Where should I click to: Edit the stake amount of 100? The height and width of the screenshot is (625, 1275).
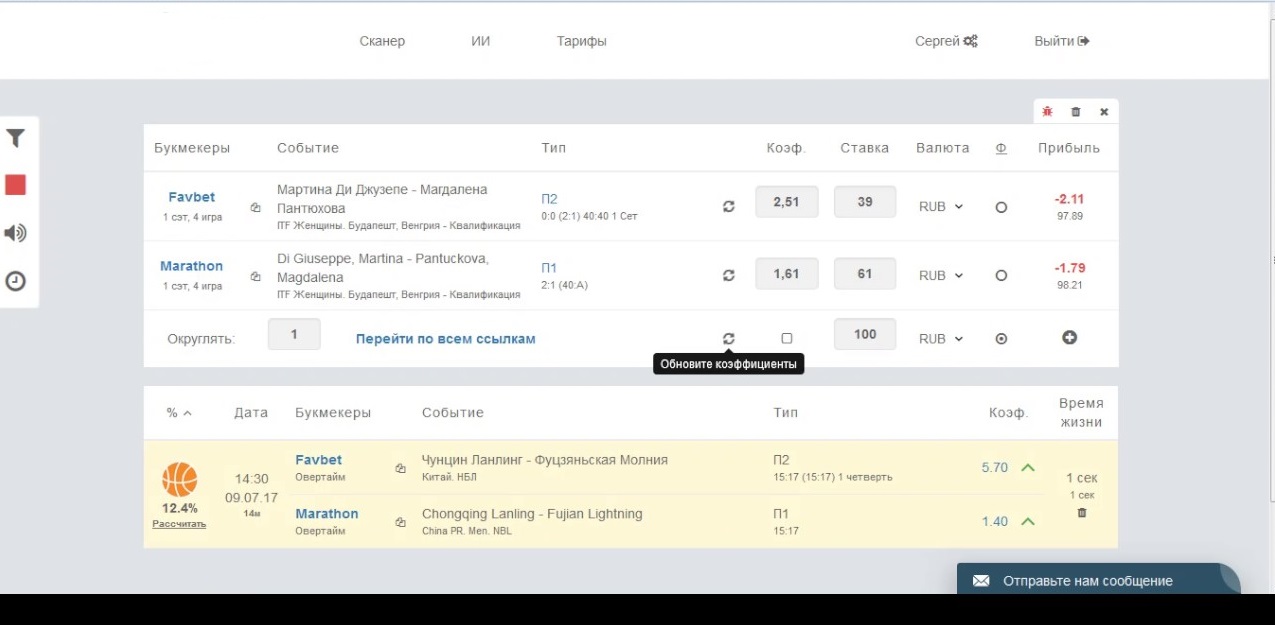point(864,334)
